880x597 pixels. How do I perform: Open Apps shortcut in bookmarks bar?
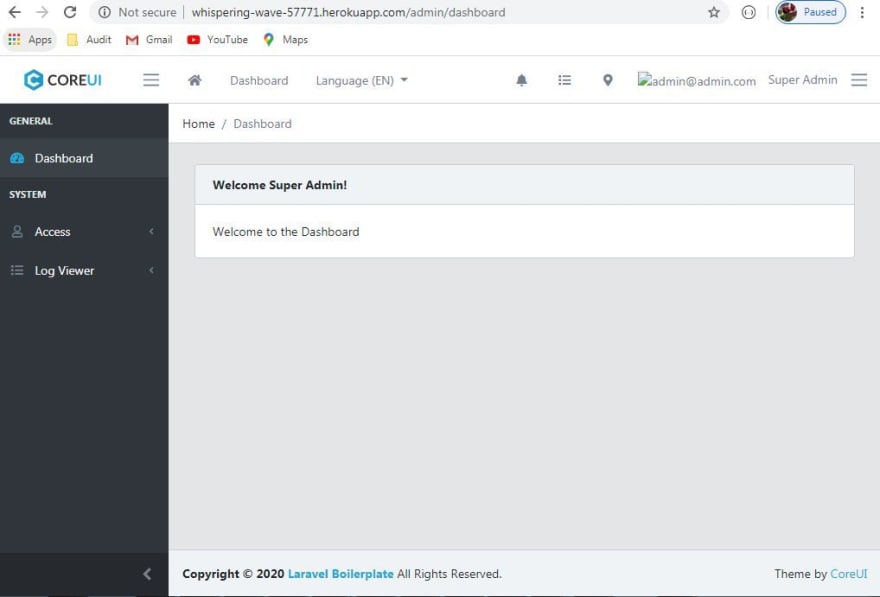pos(30,40)
